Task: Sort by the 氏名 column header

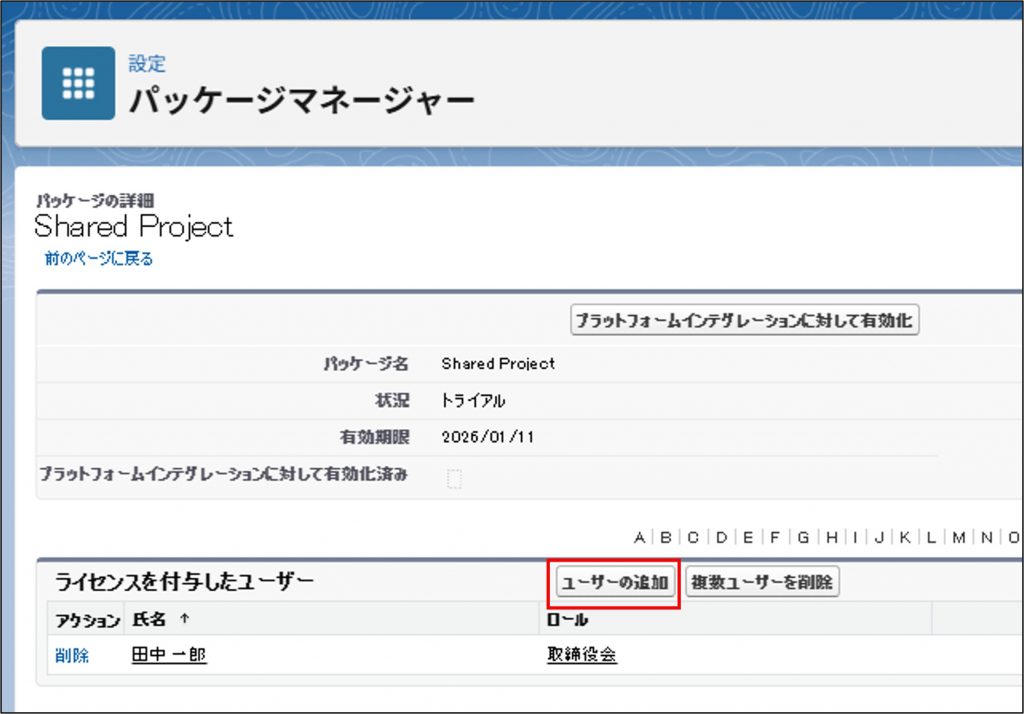Action: pos(151,620)
